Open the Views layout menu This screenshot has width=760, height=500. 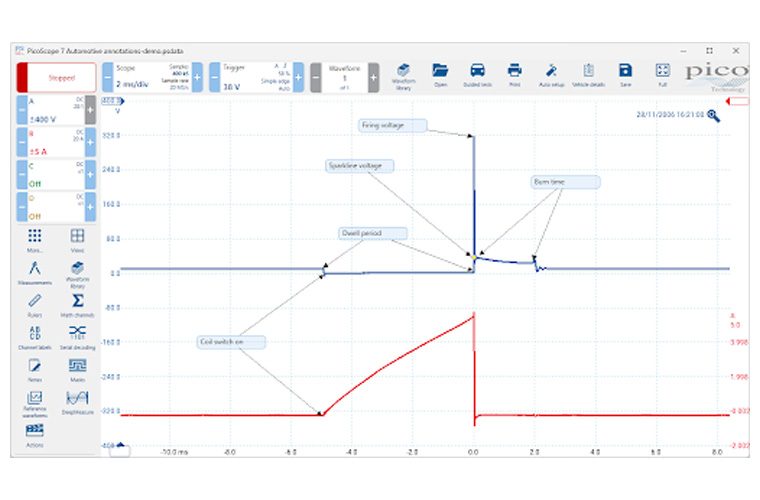(77, 239)
